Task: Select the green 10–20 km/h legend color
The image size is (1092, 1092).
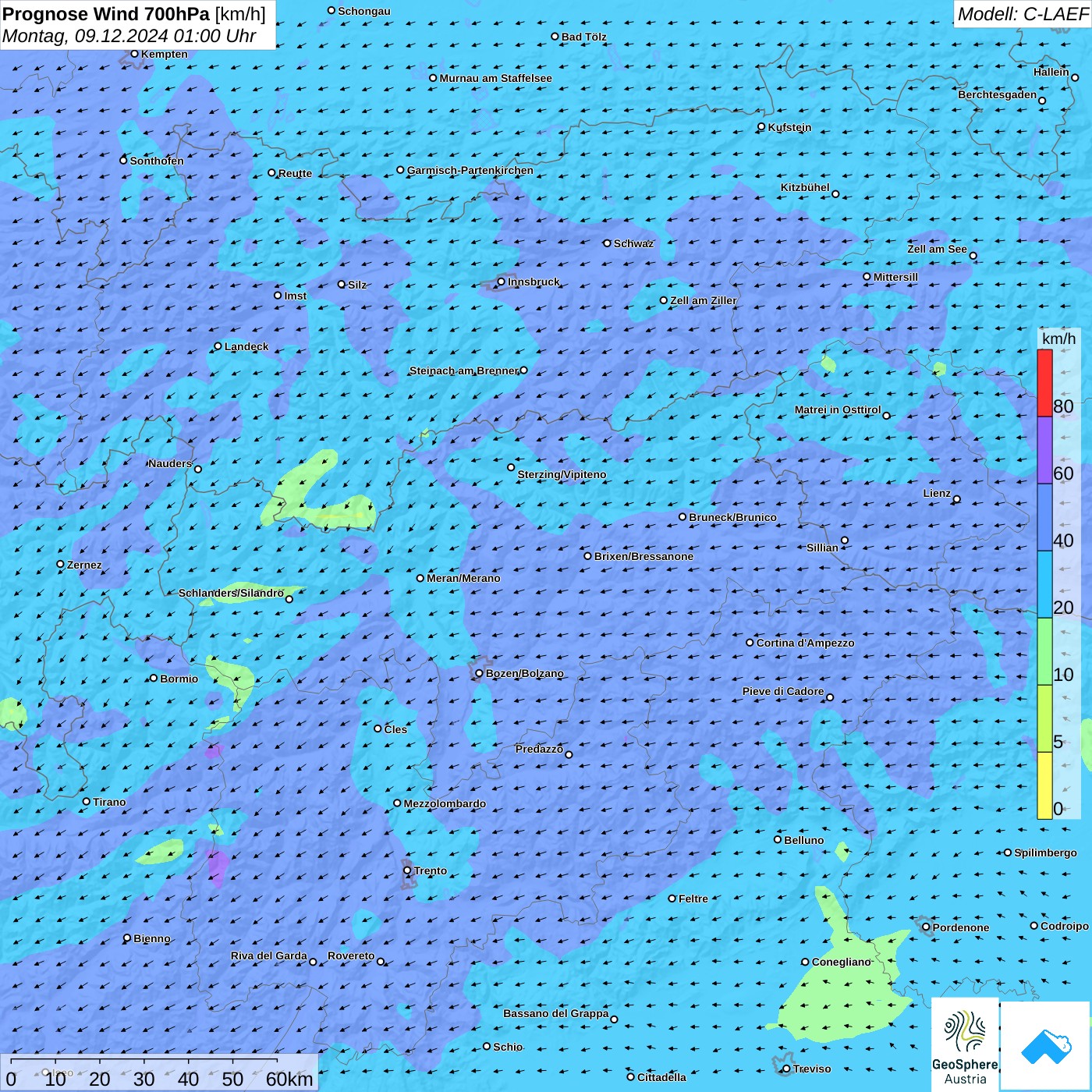Action: point(1044,652)
